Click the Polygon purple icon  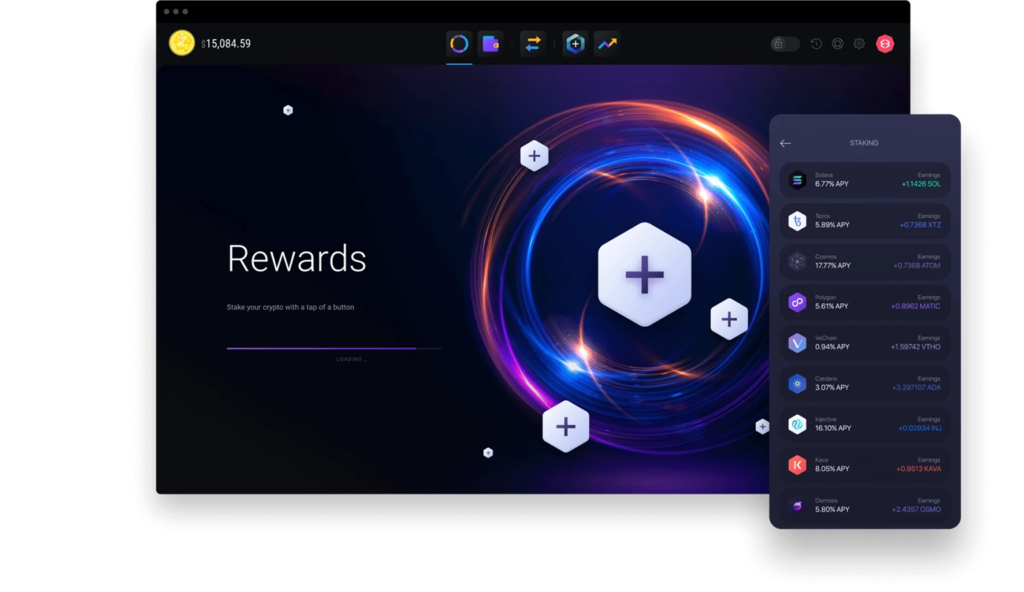797,302
